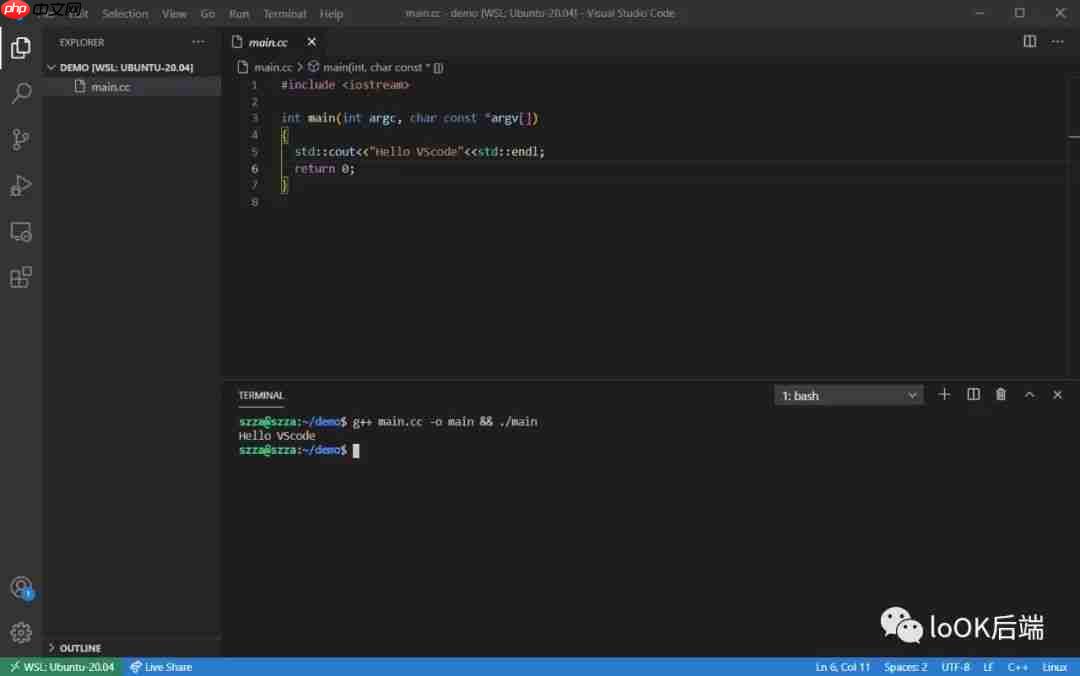The width and height of the screenshot is (1080, 676).
Task: Kill the terminal using the trash icon
Action: click(x=1000, y=394)
